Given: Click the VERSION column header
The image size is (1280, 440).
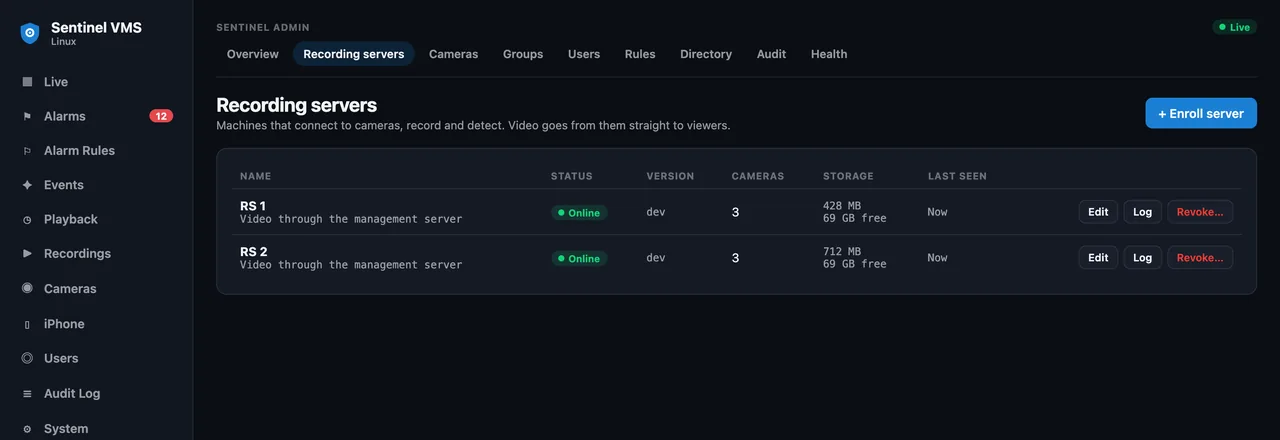Looking at the screenshot, I should 671,176.
